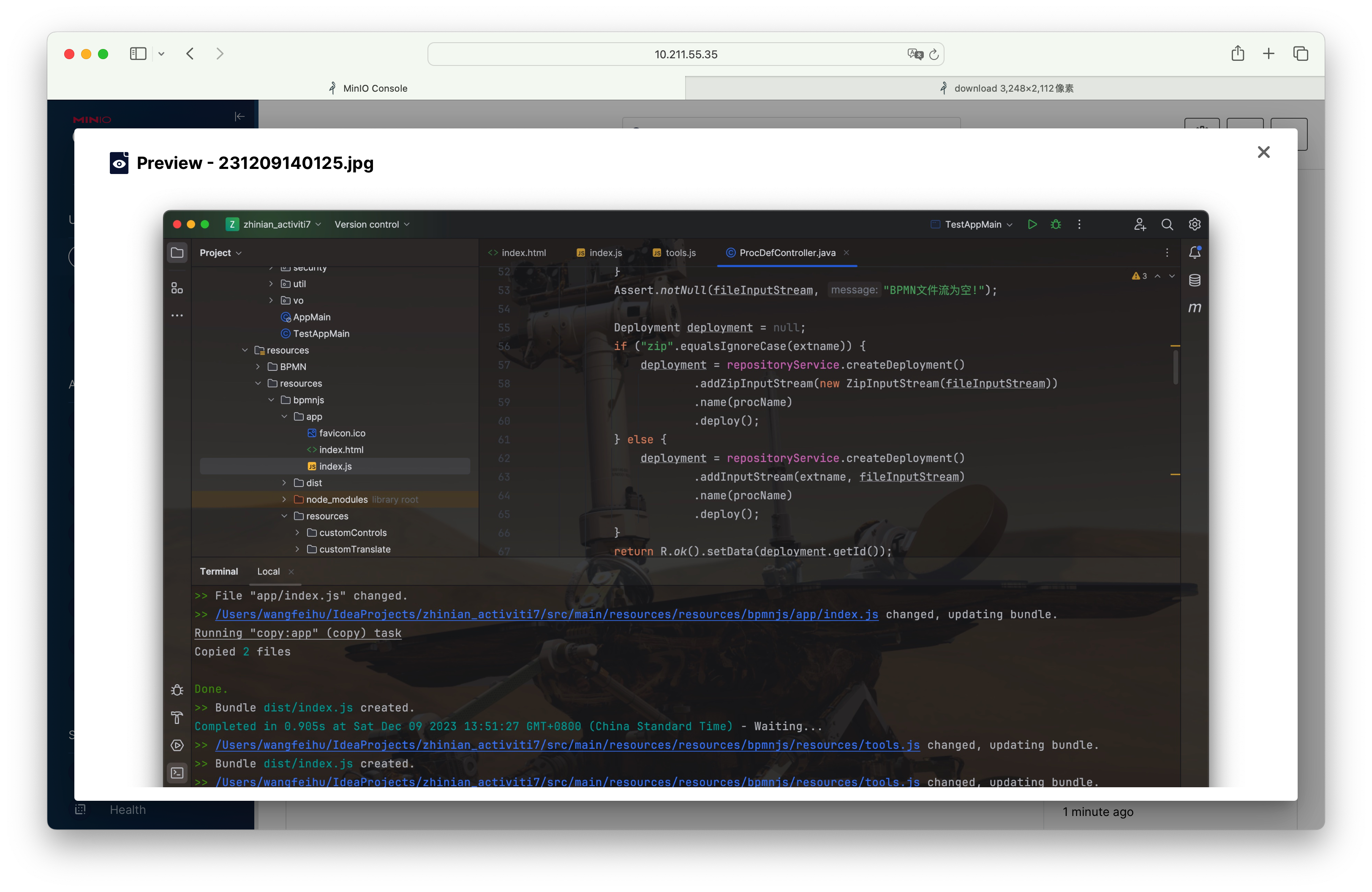Switch to the index.html editor tab
Viewport: 1372px width, 892px height.
coord(517,253)
